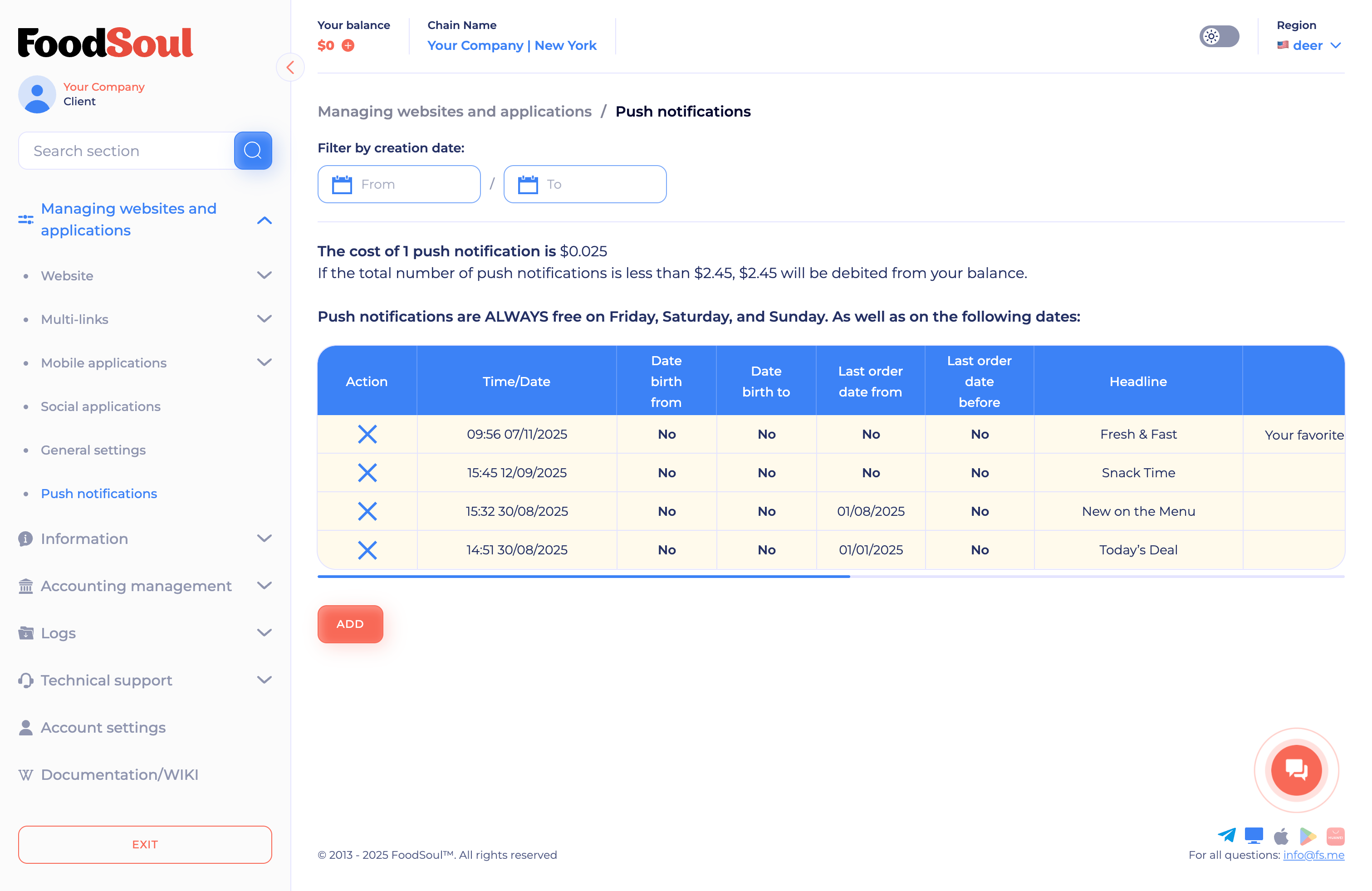
Task: Expand the Accounting management section
Action: 264,586
